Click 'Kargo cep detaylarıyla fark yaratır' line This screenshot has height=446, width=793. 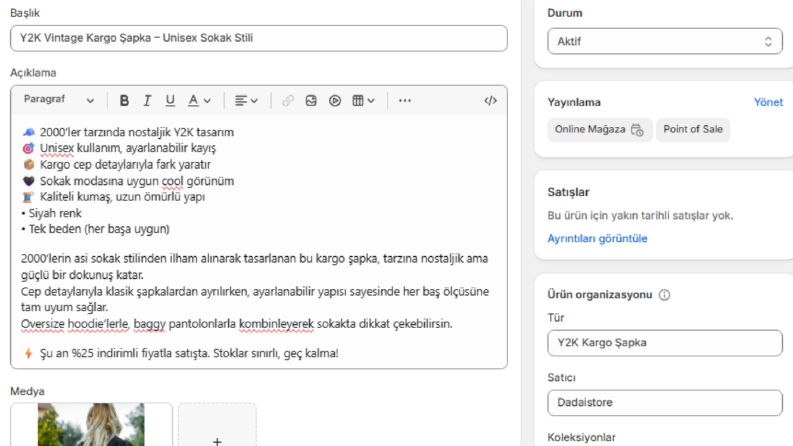(117, 164)
